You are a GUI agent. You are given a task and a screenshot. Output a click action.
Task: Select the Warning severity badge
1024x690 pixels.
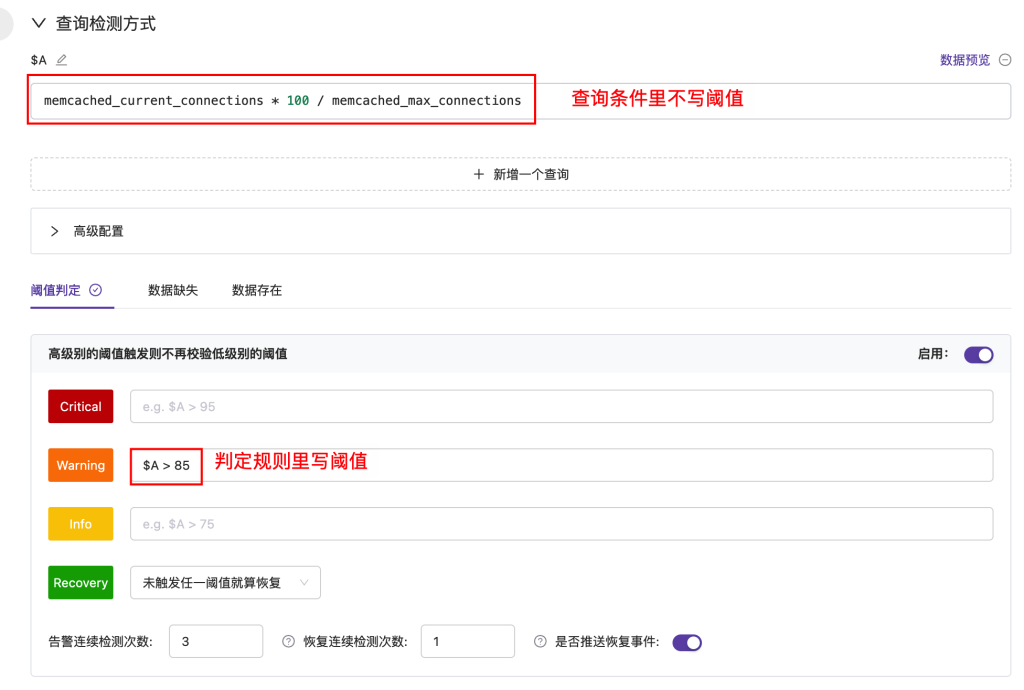coord(80,464)
